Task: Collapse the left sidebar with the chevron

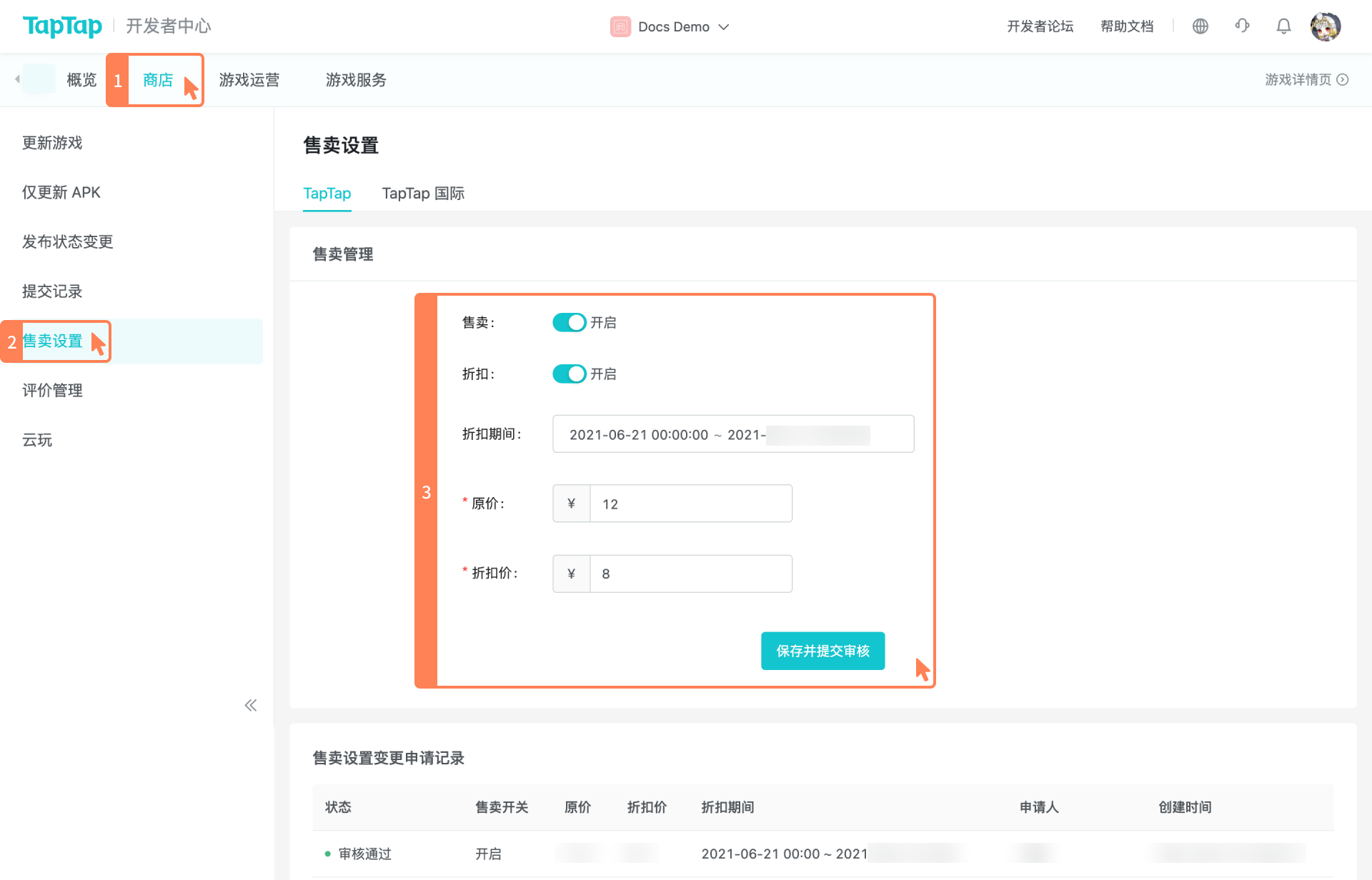Action: [251, 705]
